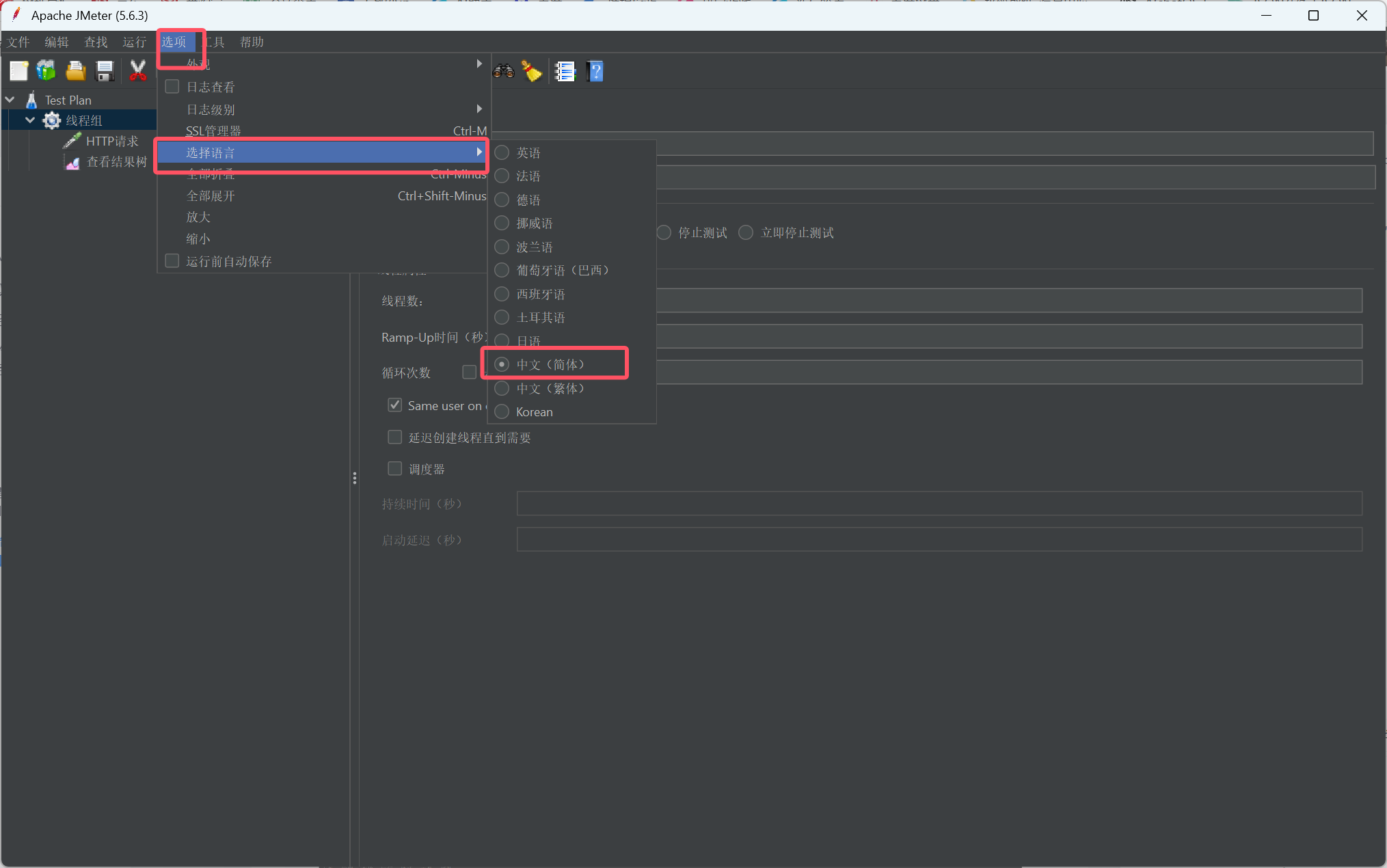Toggle 运行前自动保存 checkbox
1387x868 pixels.
coord(172,261)
